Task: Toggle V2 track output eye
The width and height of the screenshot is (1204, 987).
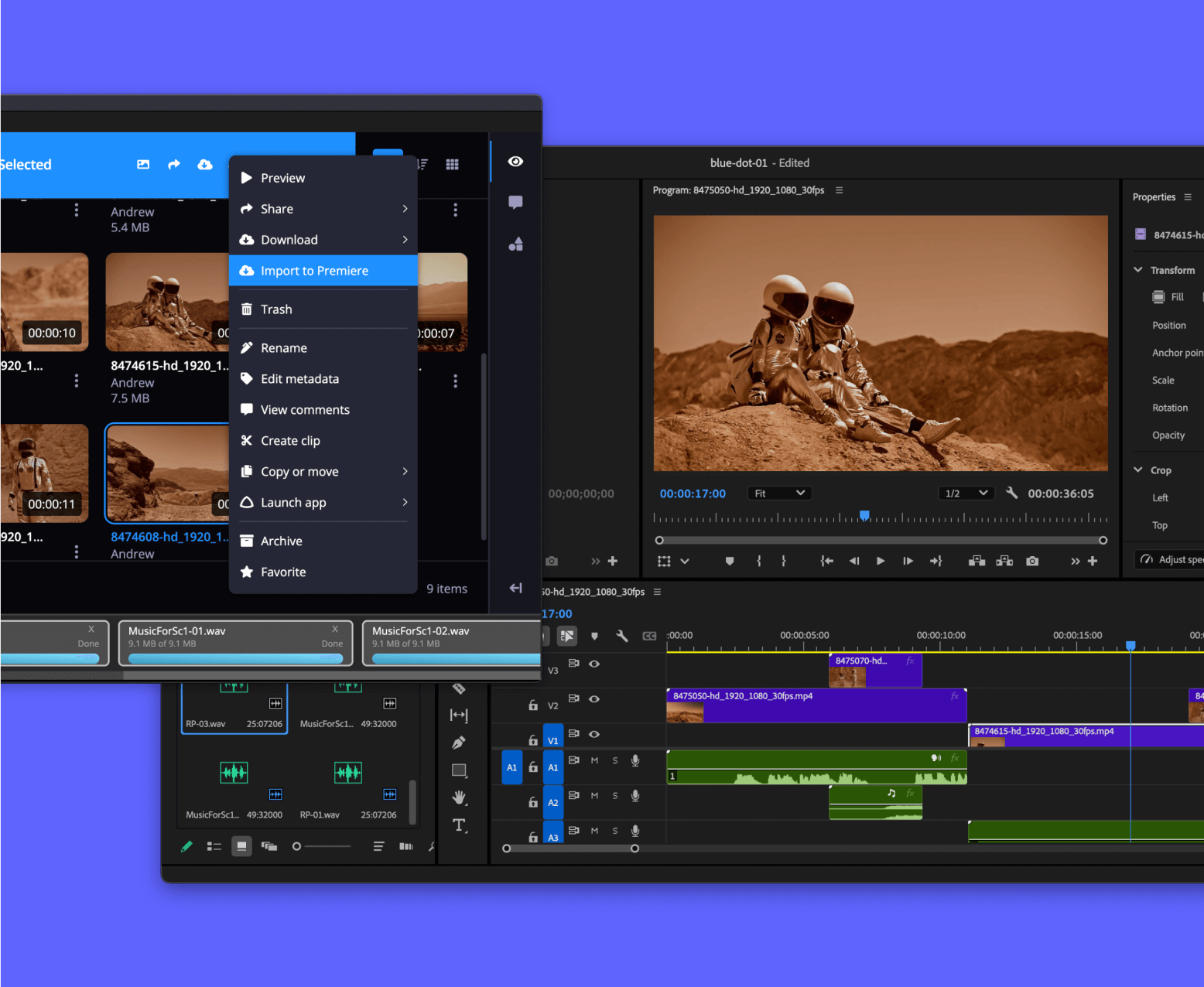Action: pos(594,698)
